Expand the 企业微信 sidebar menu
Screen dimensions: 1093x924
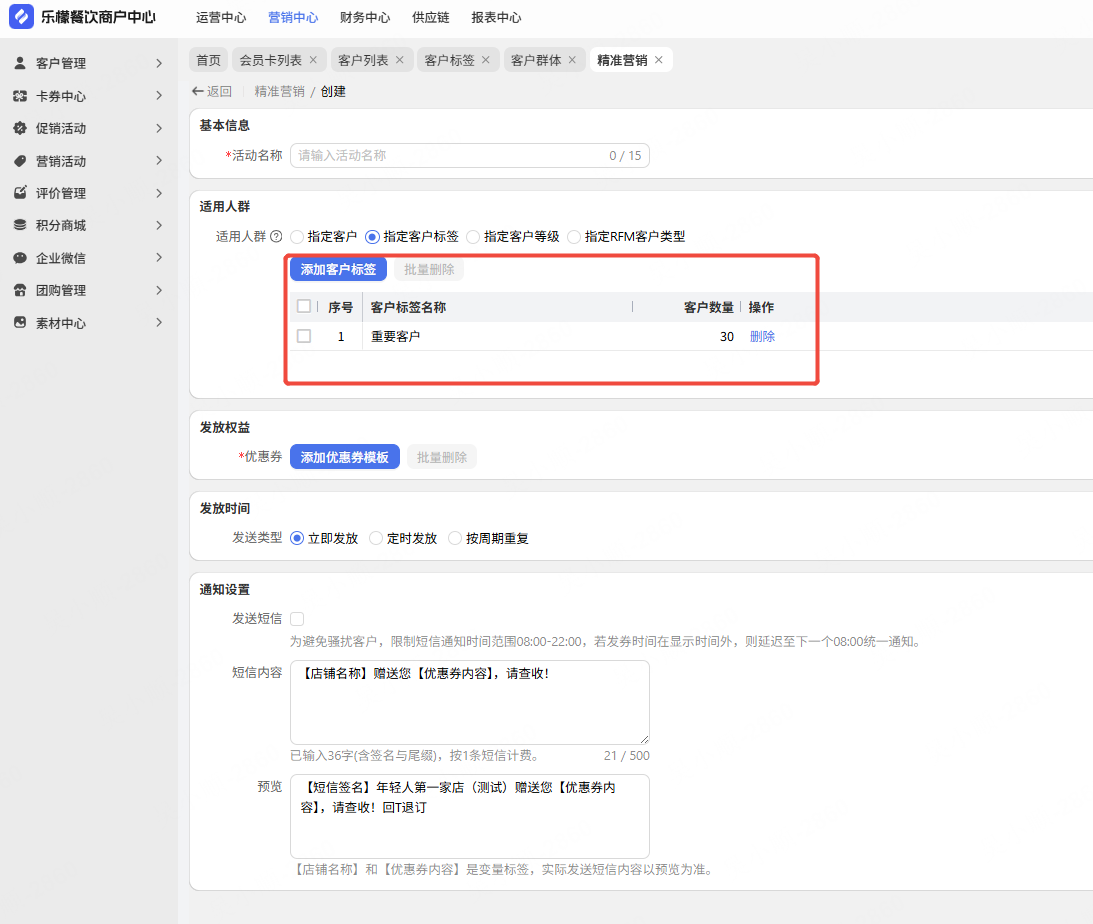pyautogui.click(x=159, y=258)
